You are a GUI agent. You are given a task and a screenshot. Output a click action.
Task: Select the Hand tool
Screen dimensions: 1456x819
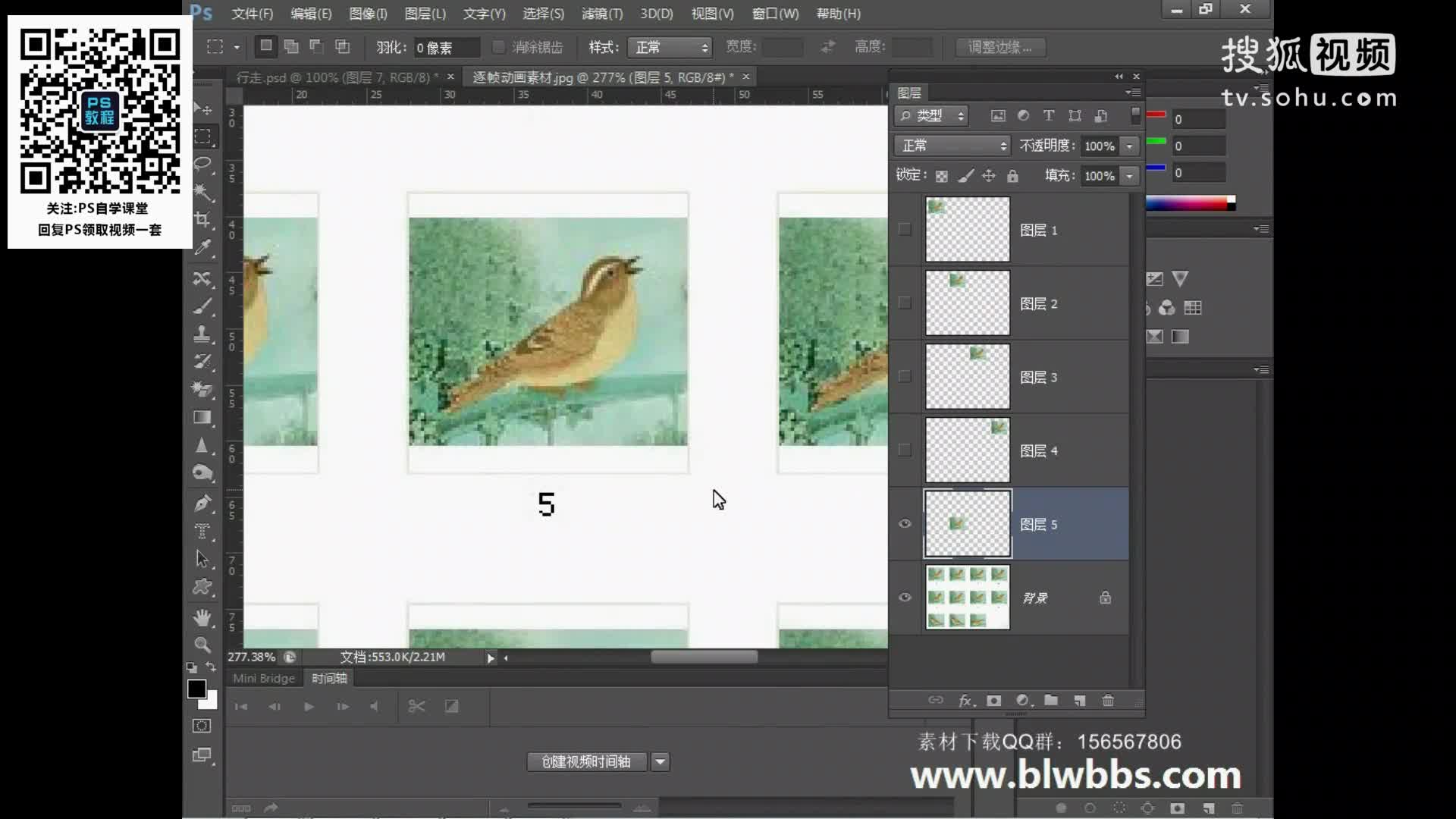coord(202,617)
